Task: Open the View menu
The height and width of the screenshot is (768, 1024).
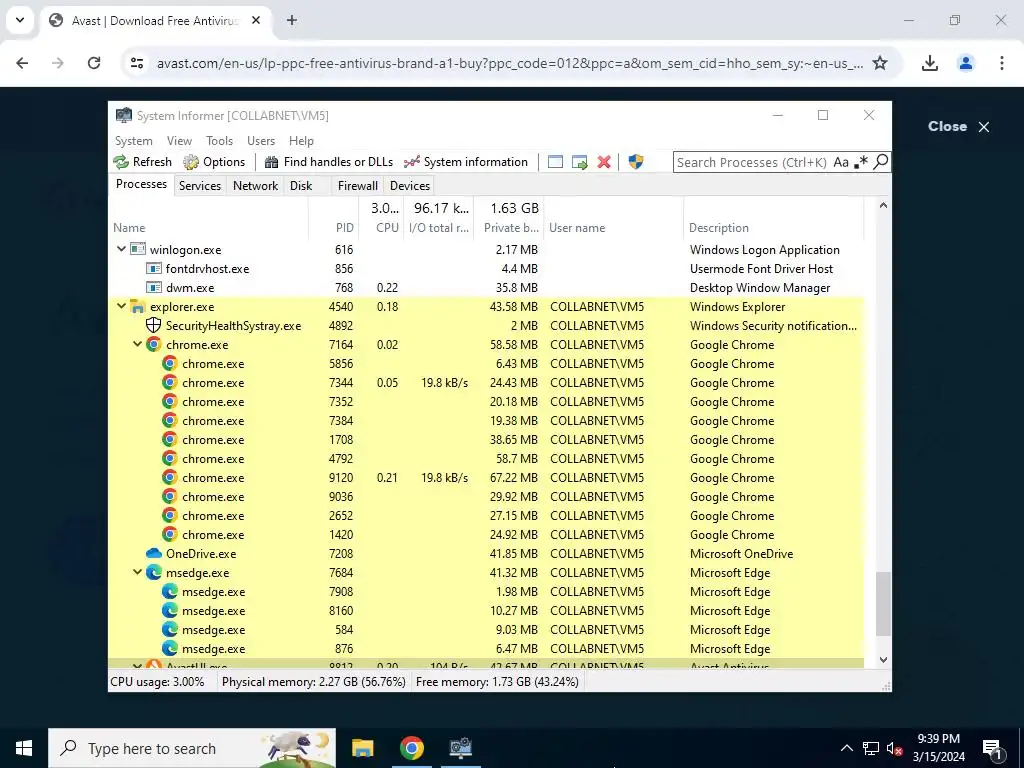Action: click(x=179, y=141)
